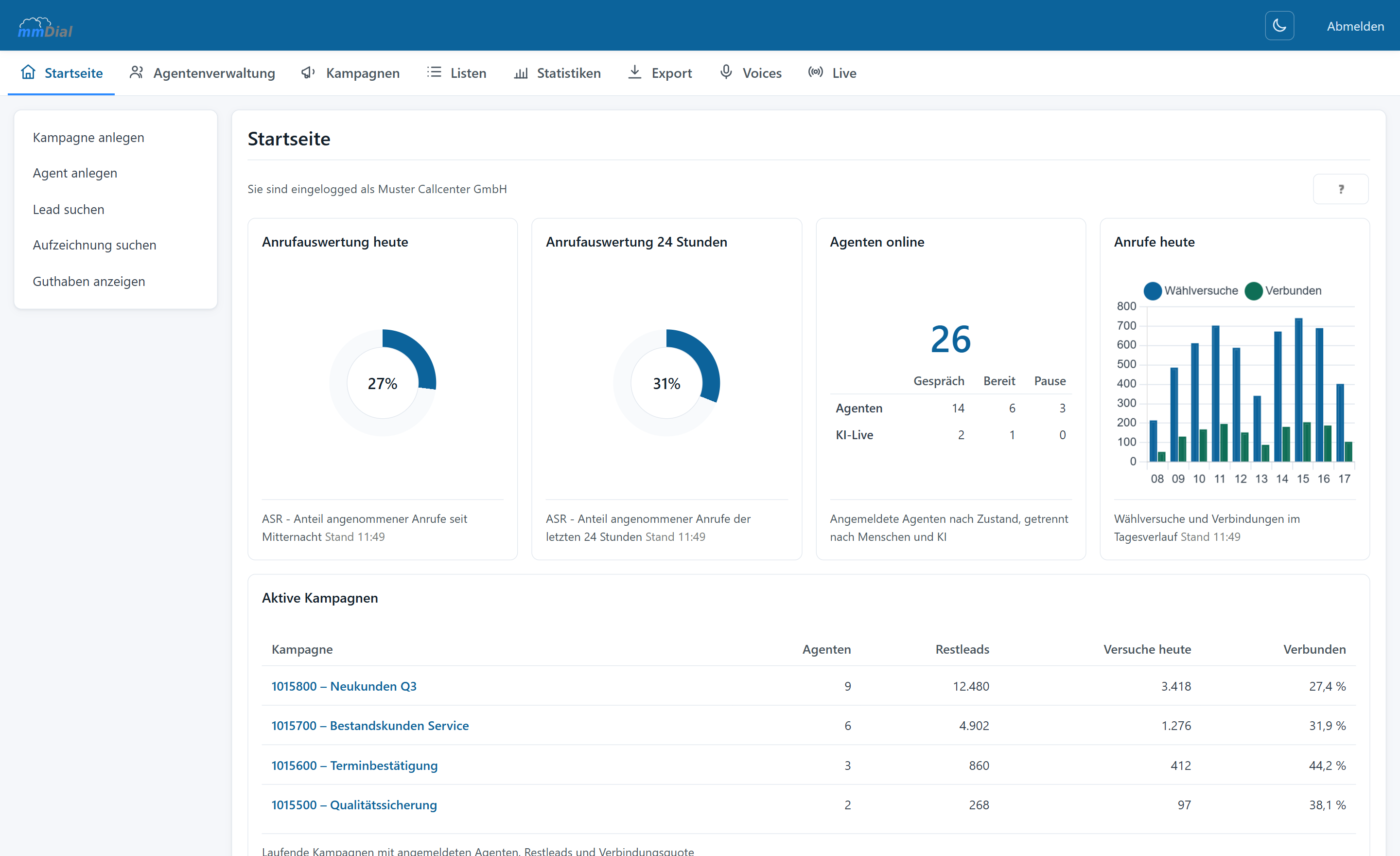Click the Agentenverwaltung people icon
Image resolution: width=1400 pixels, height=856 pixels.
[x=137, y=72]
